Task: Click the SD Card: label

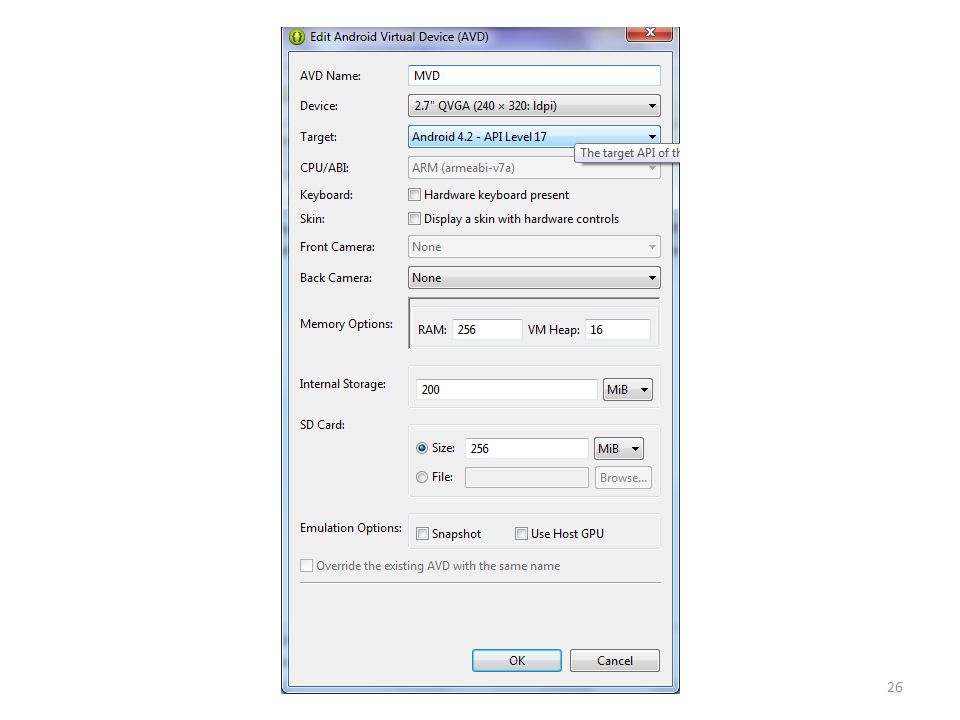Action: point(322,425)
